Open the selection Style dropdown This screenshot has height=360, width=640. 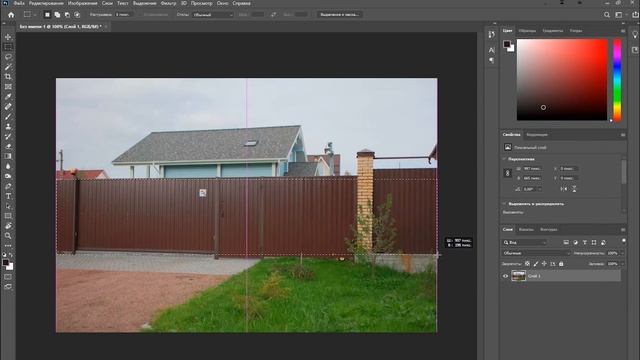(x=213, y=15)
